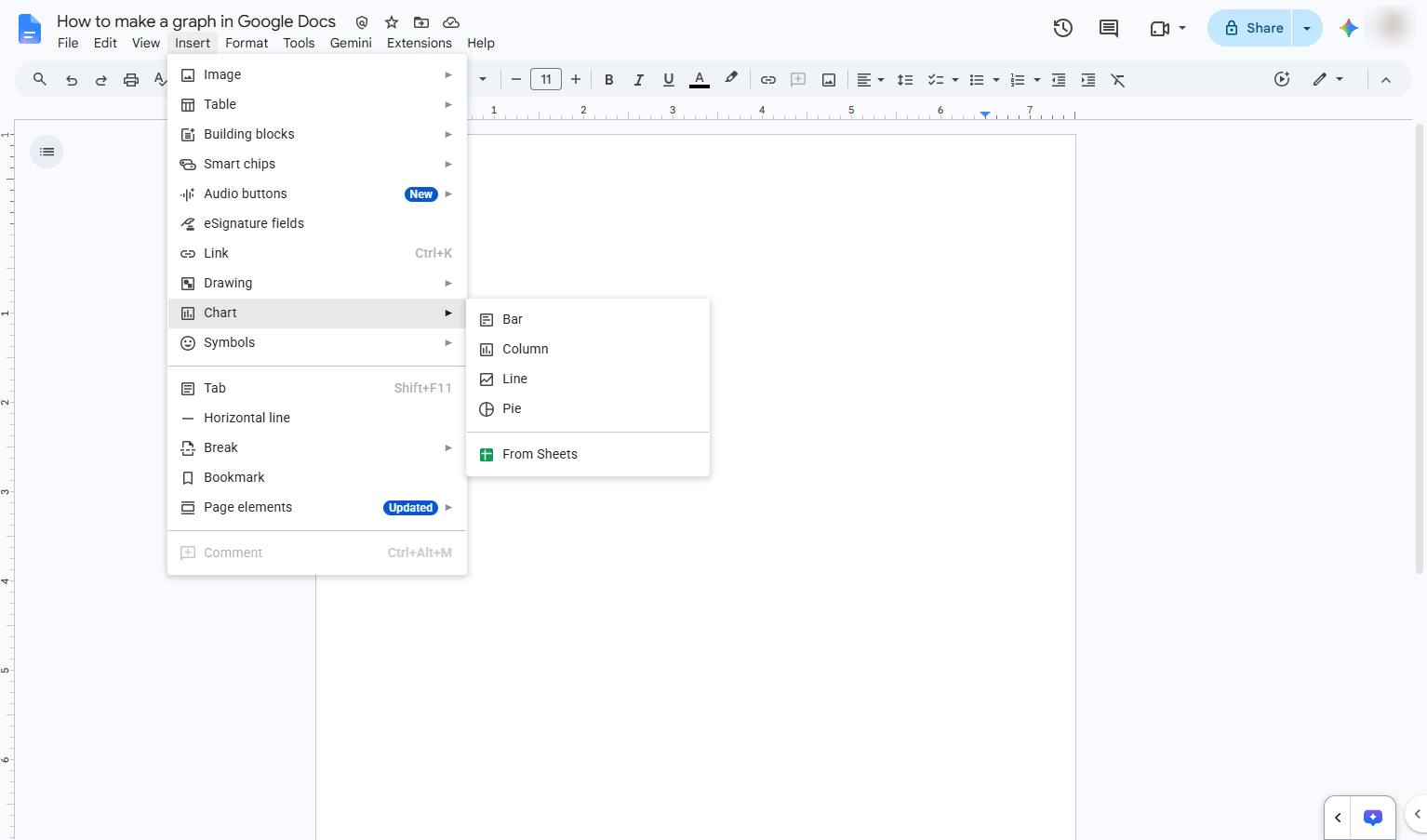The height and width of the screenshot is (840, 1427).
Task: Show the side panel arrow
Action: pos(1417,815)
